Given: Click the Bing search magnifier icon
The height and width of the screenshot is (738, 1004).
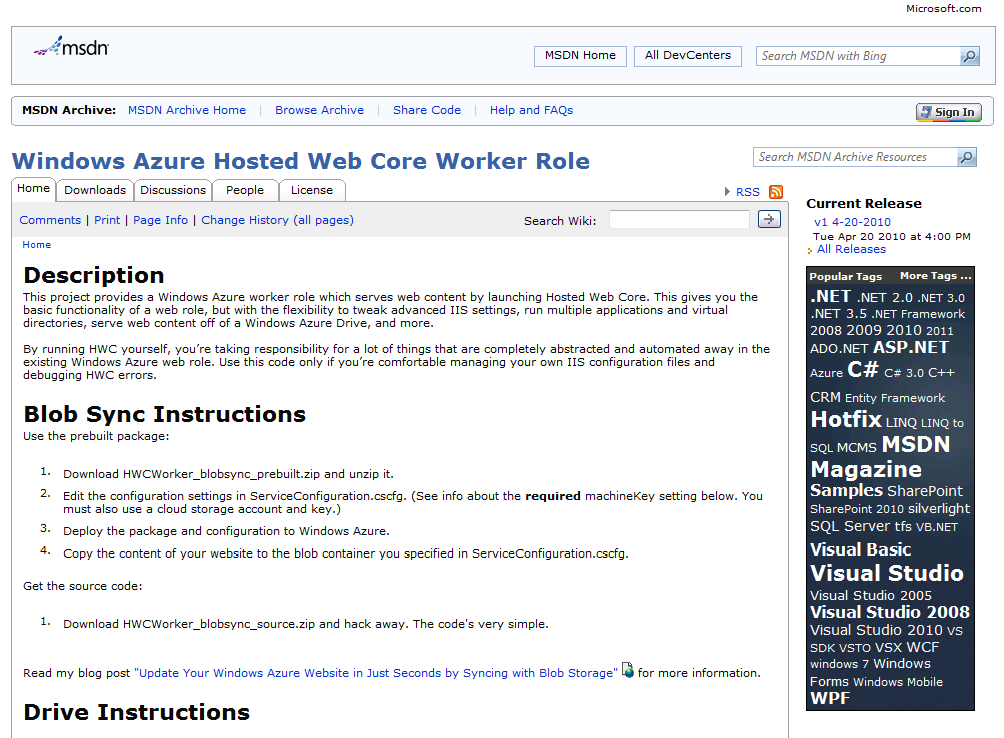Looking at the screenshot, I should coord(969,56).
